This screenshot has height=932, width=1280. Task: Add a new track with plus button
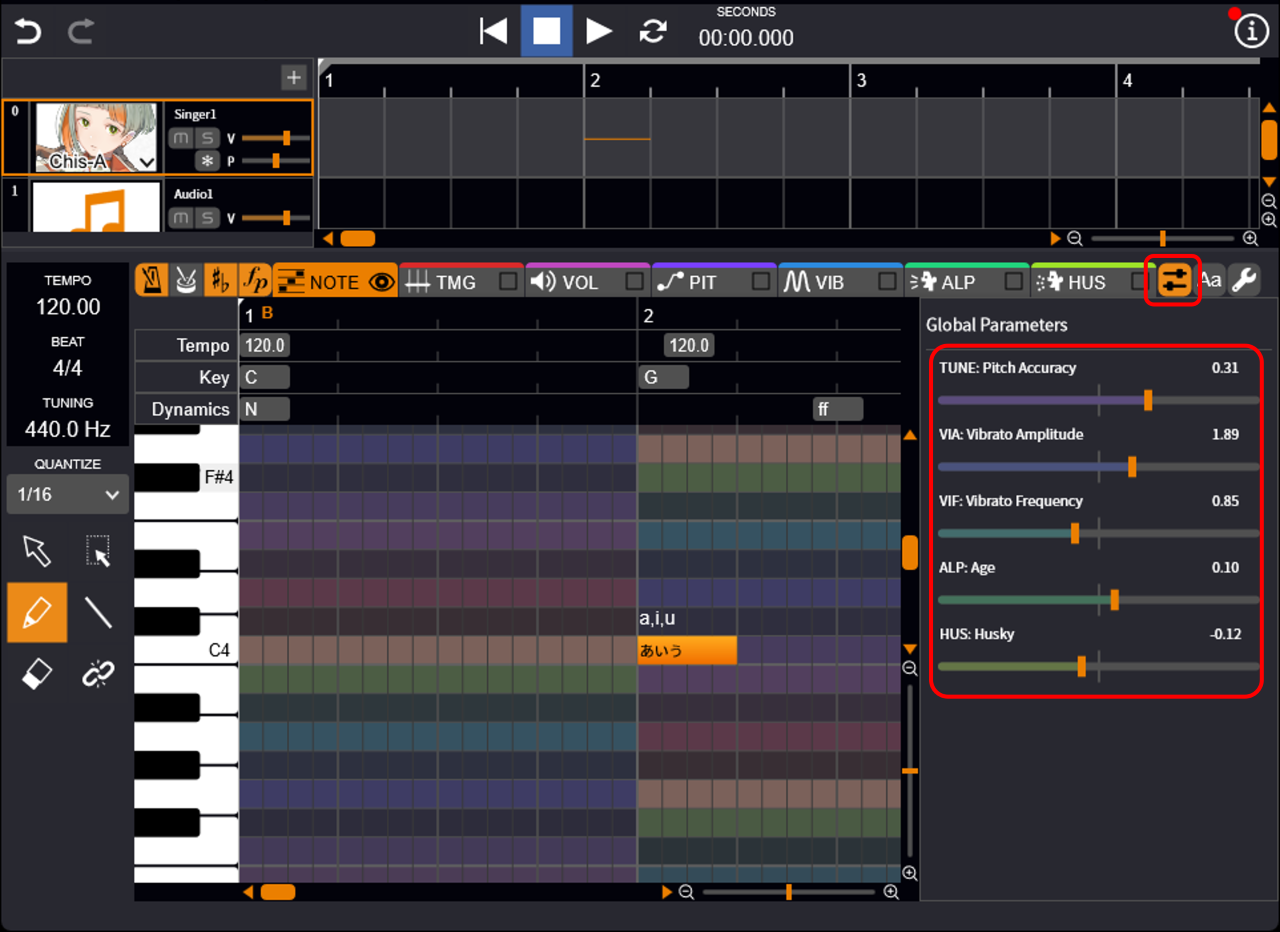point(293,78)
